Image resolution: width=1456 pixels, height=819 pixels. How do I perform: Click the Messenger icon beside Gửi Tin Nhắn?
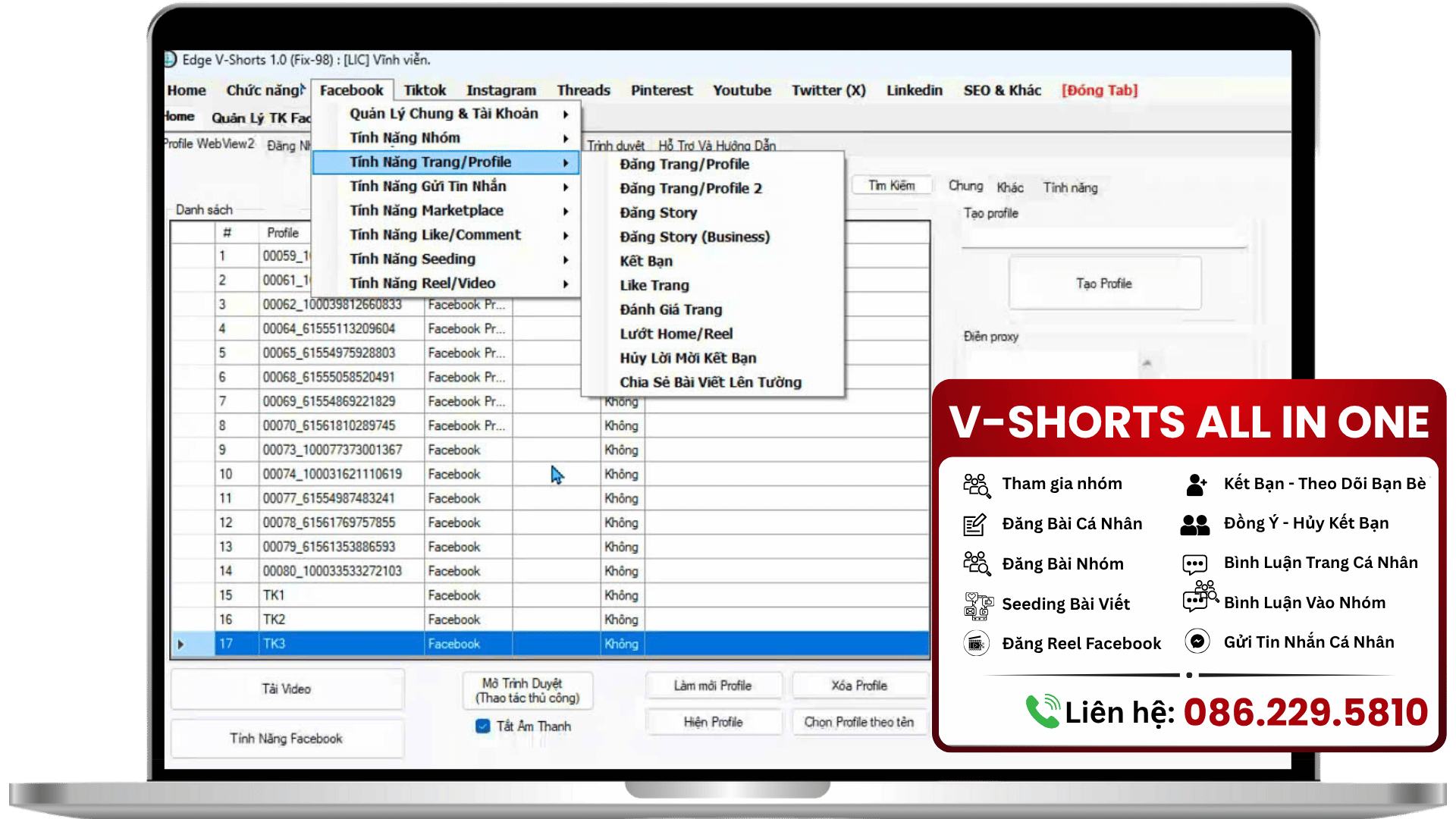pos(1197,642)
